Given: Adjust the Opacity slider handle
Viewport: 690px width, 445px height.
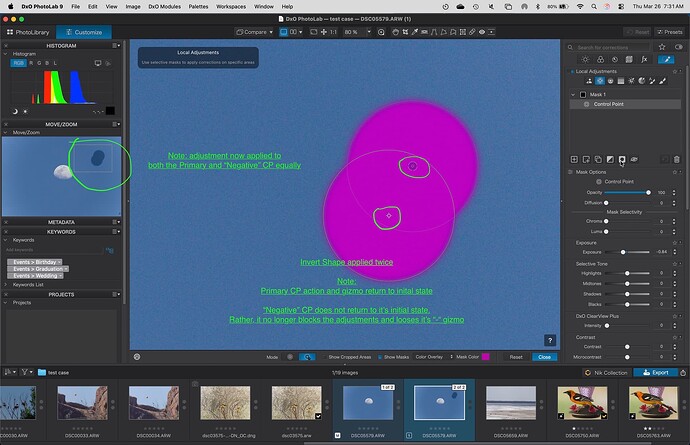Looking at the screenshot, I should (648, 192).
